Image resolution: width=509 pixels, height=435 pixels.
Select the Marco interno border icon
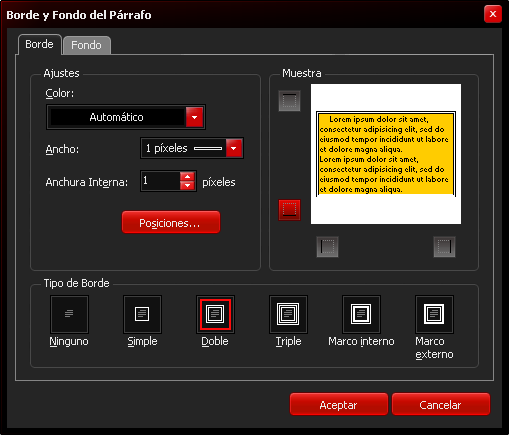[361, 314]
